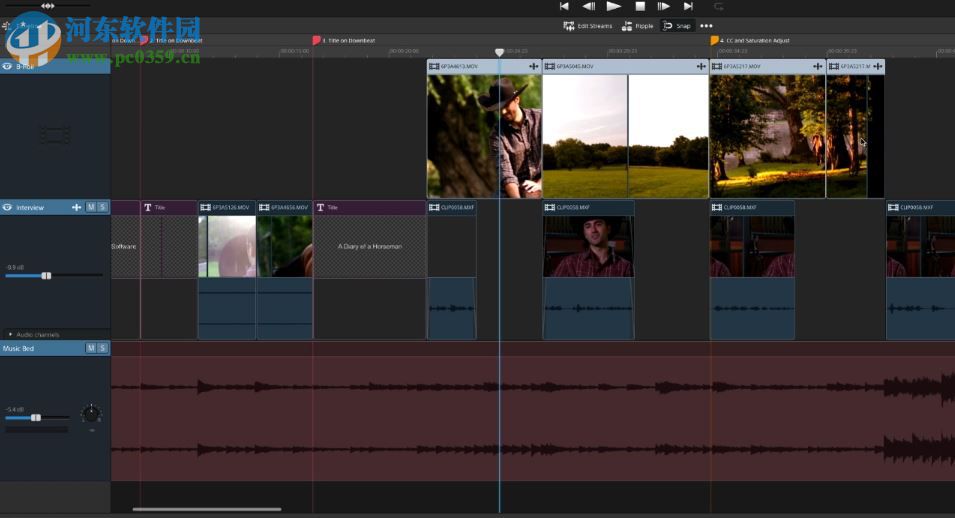Click the film icon of the first 6P3A5217.MOV clip

pos(717,66)
